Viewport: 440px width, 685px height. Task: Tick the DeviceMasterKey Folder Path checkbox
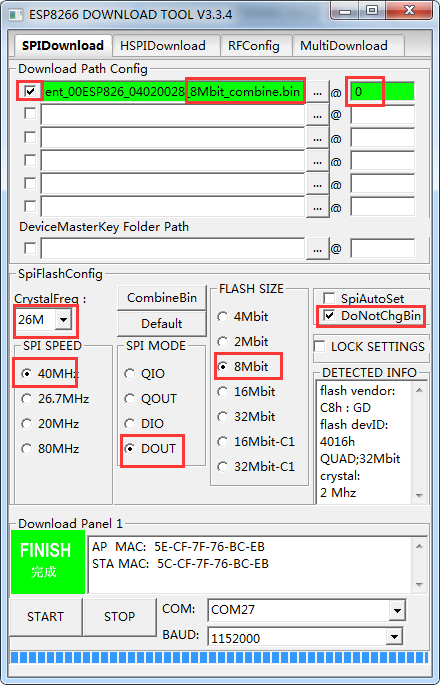(x=30, y=248)
